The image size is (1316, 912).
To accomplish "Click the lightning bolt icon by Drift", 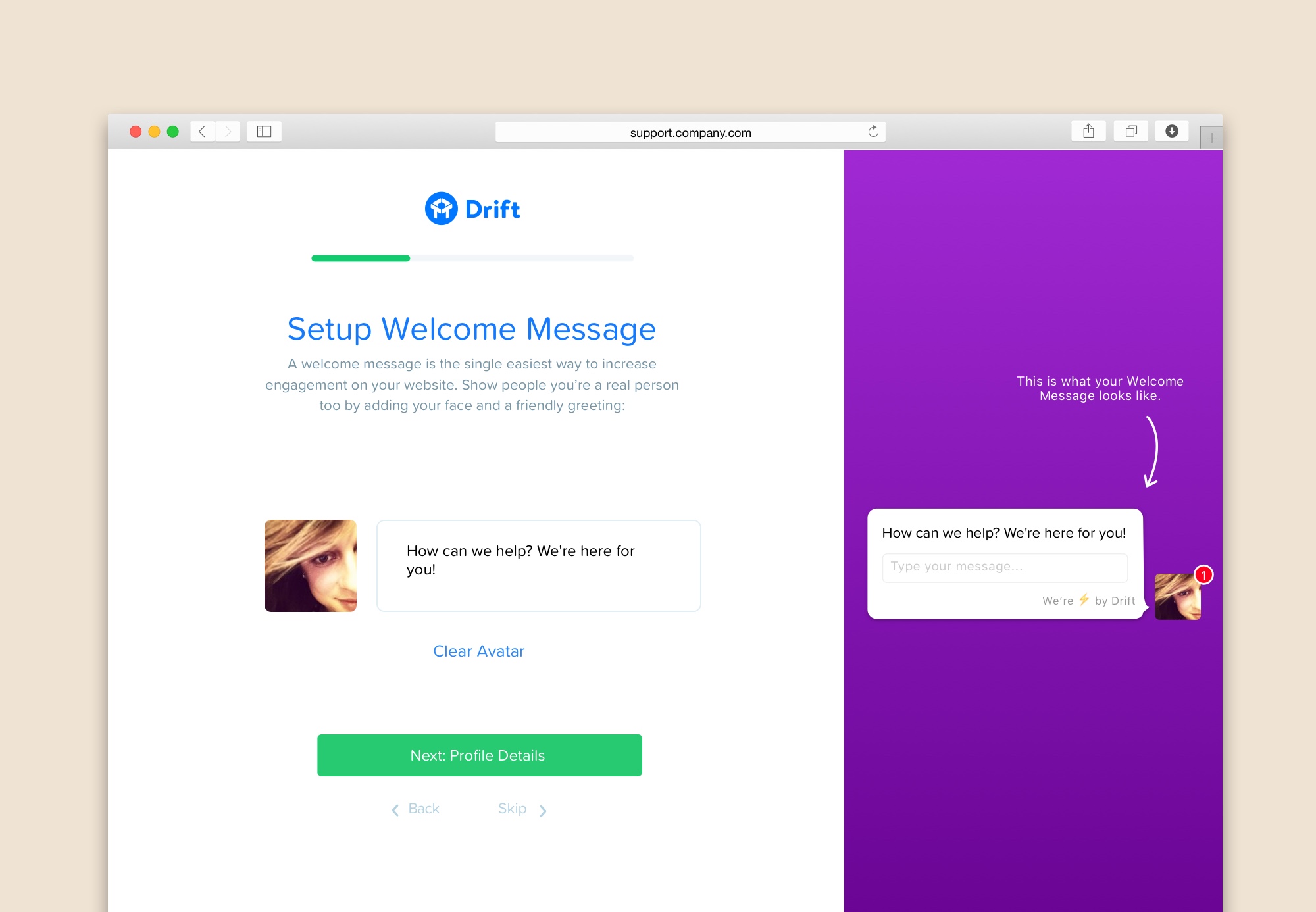I will tap(1084, 599).
